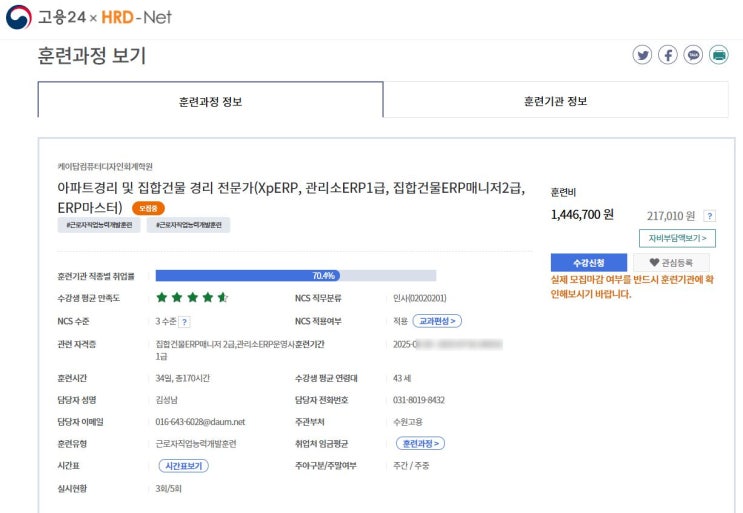Click the #근로자직업능력개발훈련 hashtag tag
Viewport: 743px width, 513px height.
tap(99, 225)
